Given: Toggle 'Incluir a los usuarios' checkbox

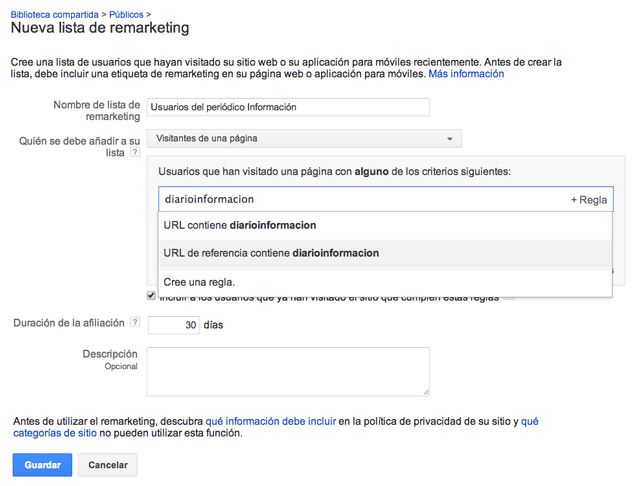Looking at the screenshot, I should click(151, 296).
